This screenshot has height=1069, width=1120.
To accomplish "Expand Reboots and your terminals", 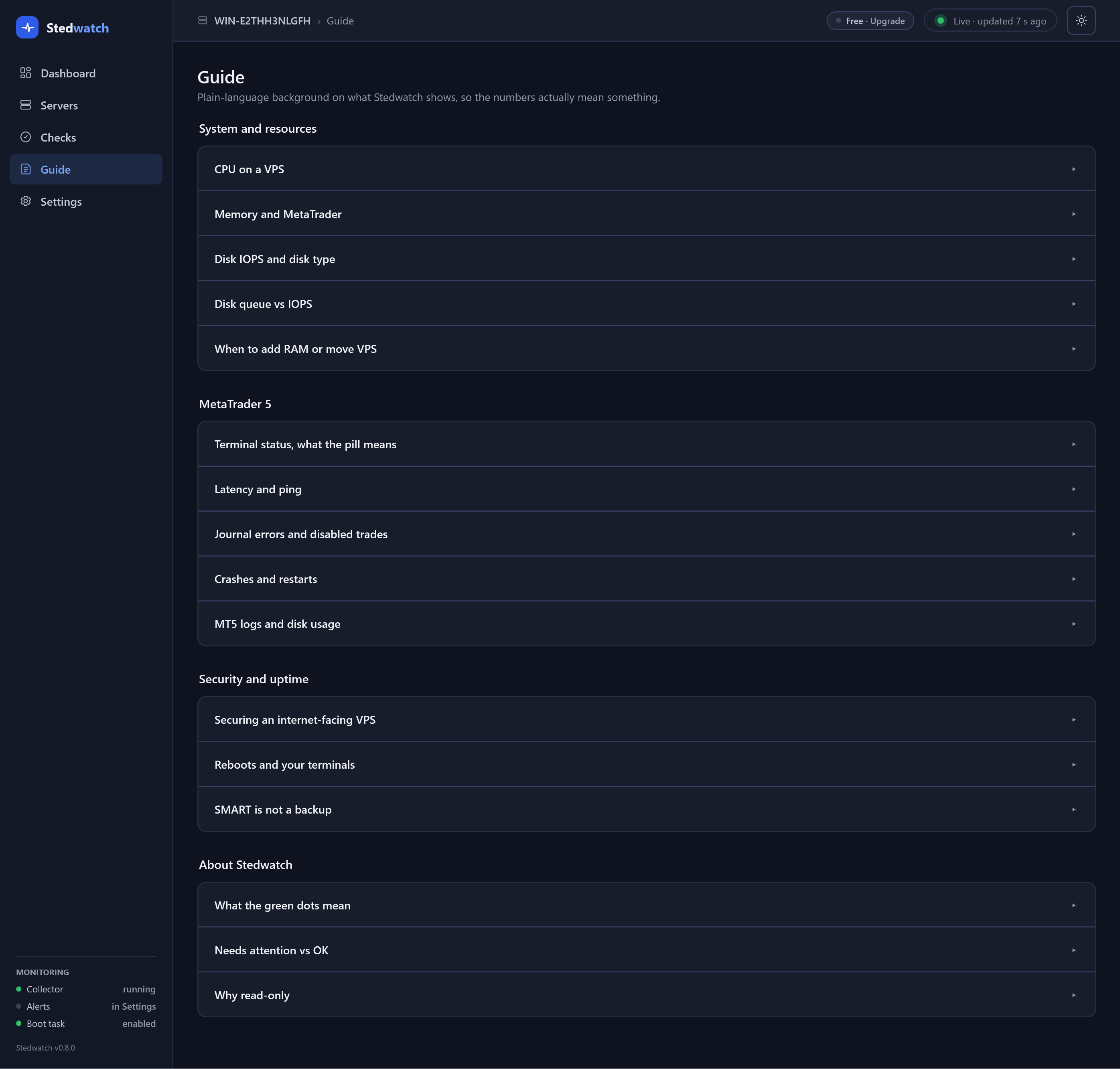I will pyautogui.click(x=646, y=764).
